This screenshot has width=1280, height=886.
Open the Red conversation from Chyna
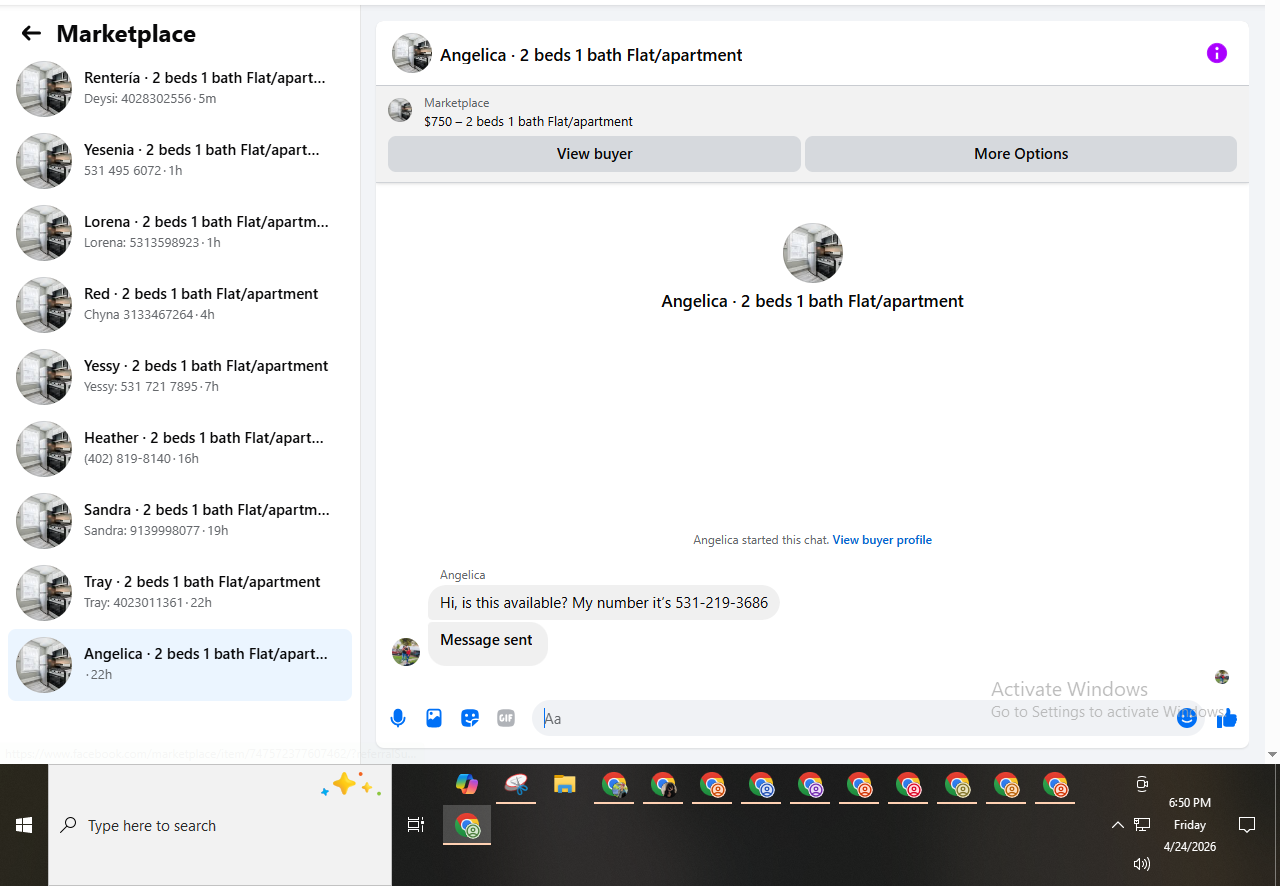(180, 304)
